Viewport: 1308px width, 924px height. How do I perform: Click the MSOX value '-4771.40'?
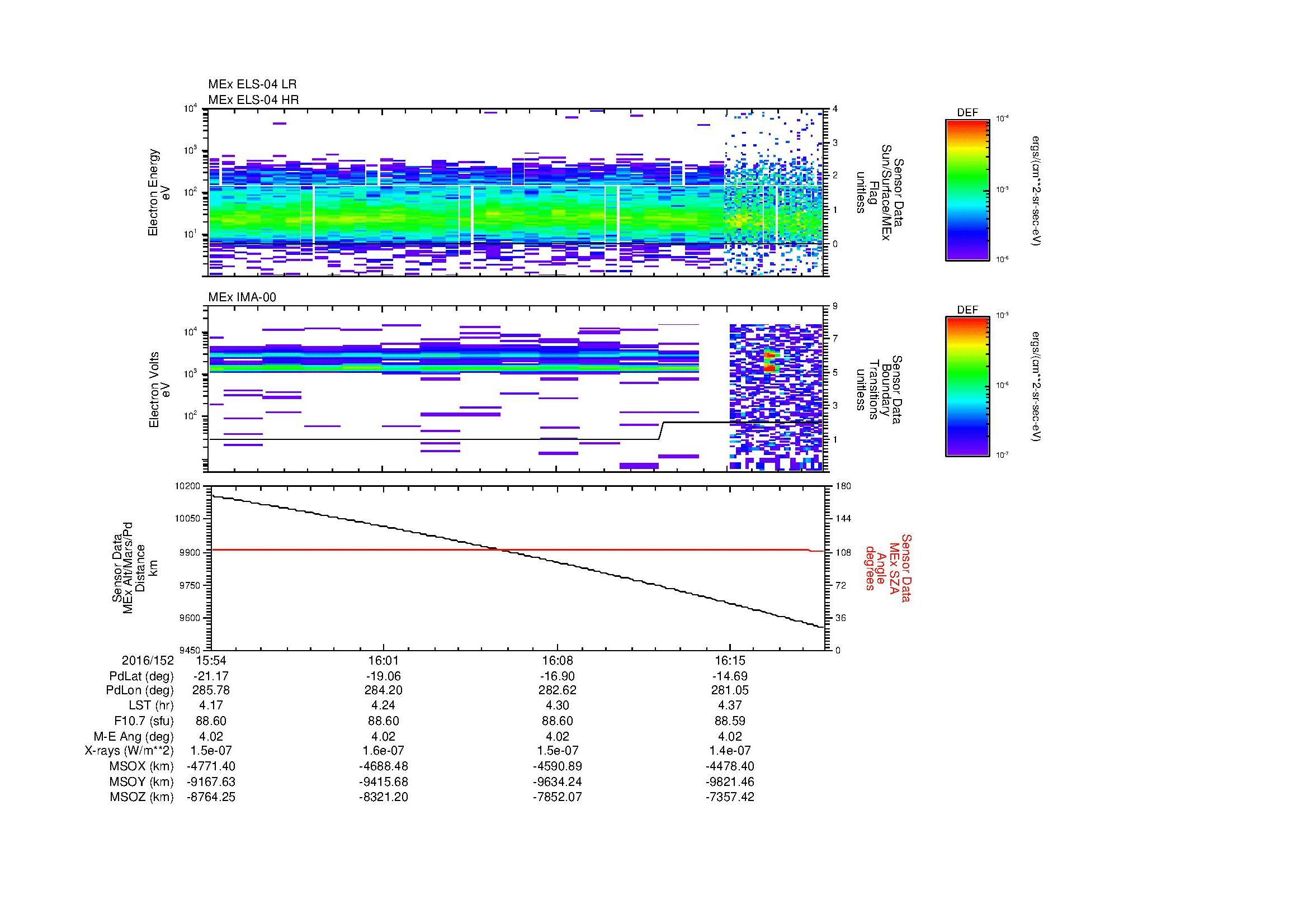pos(211,766)
